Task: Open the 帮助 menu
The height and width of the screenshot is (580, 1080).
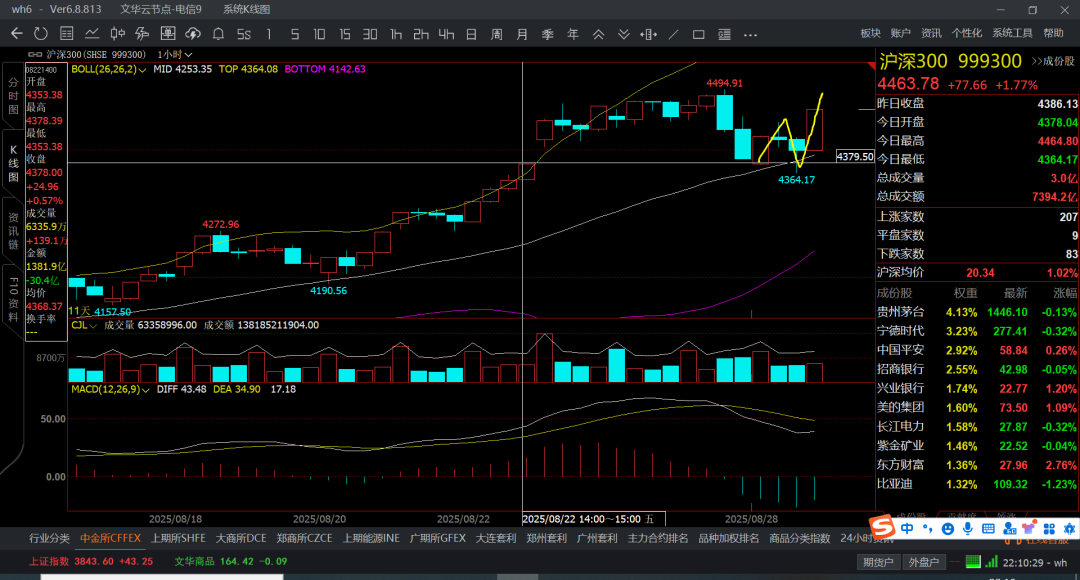Action: pos(1053,33)
